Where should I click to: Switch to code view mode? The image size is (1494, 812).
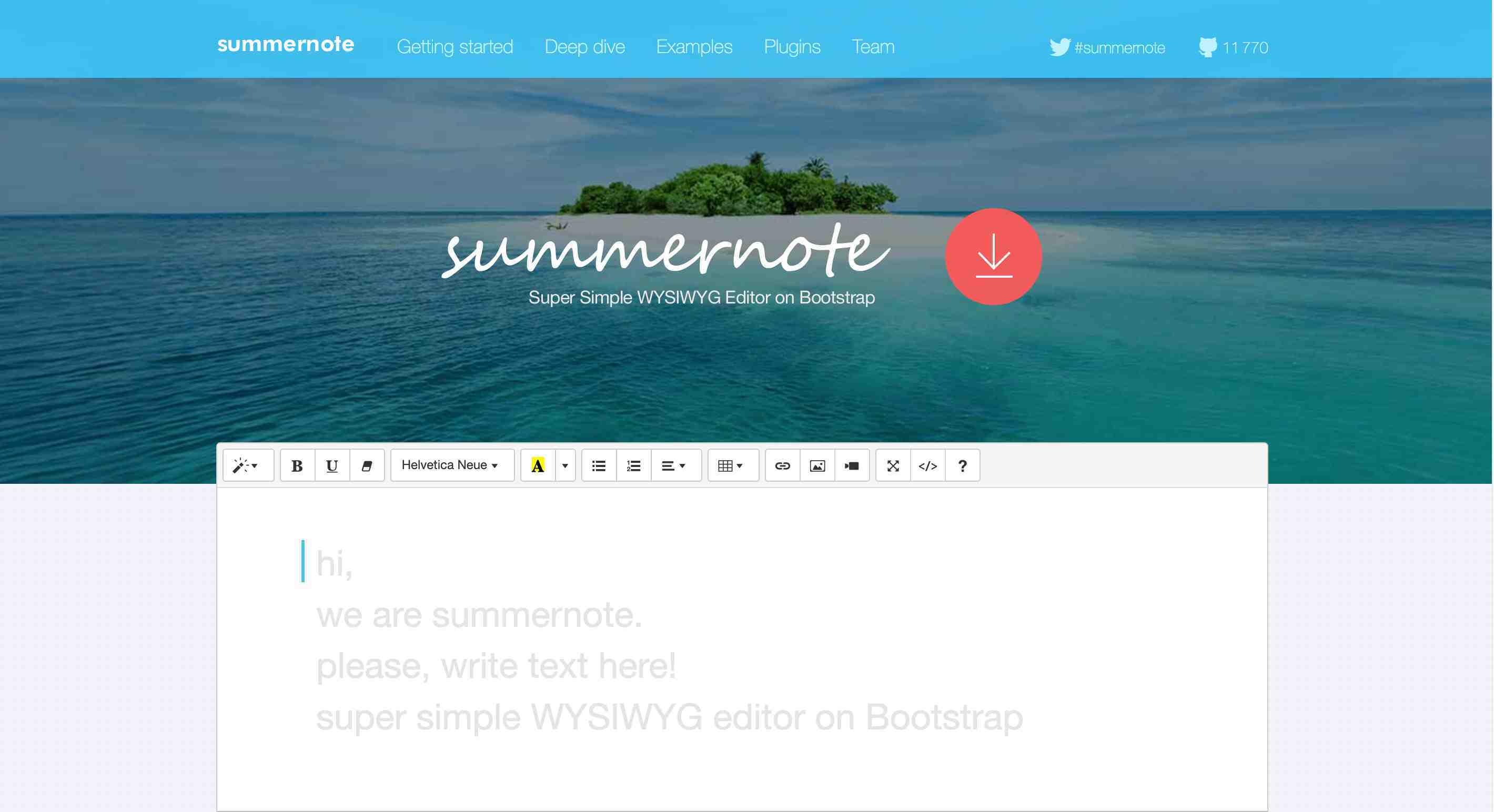coord(927,464)
